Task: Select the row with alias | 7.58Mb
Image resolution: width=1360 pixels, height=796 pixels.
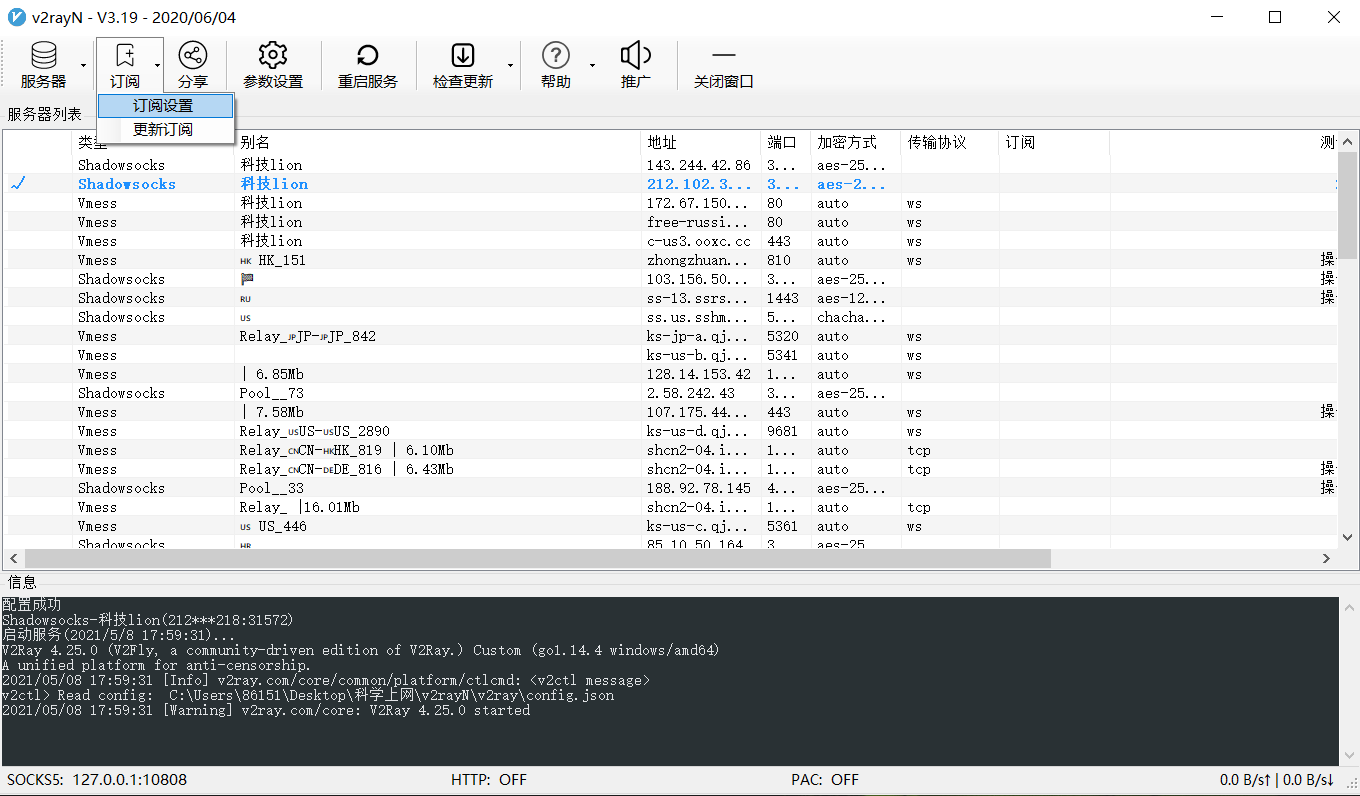Action: click(x=670, y=412)
